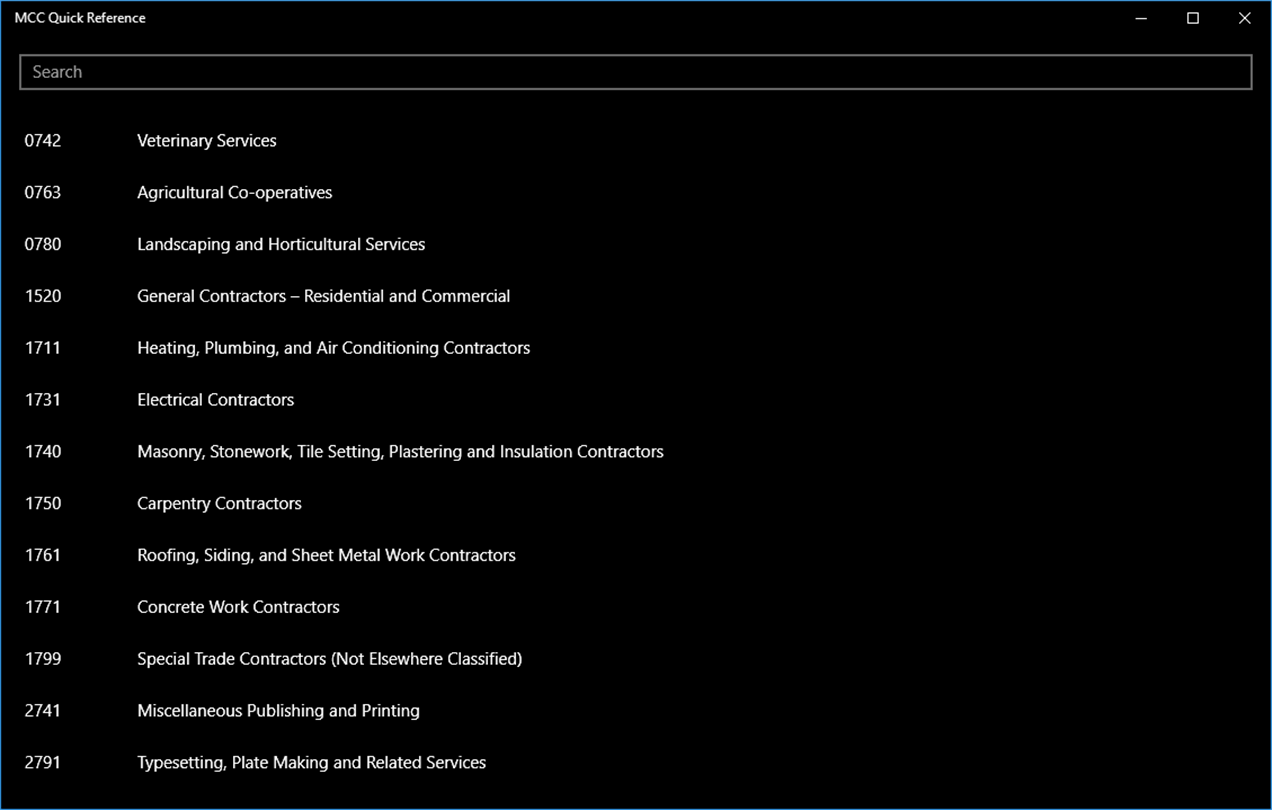1272x810 pixels.
Task: Open Miscellaneous Publishing and Printing item
Action: [x=278, y=711]
